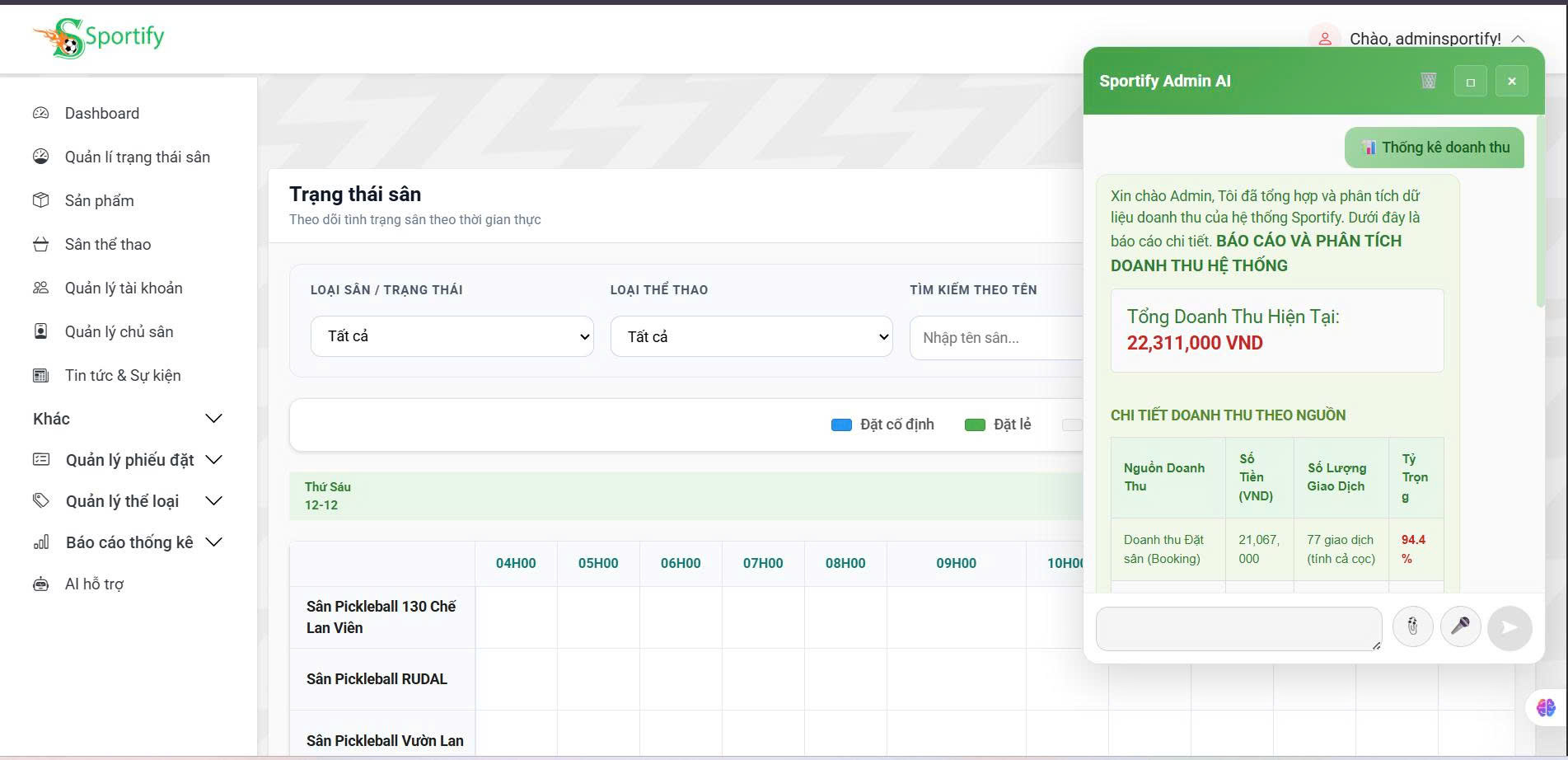Viewport: 1568px width, 760px height.
Task: Select the Sản phẩm package icon
Action: (x=40, y=200)
